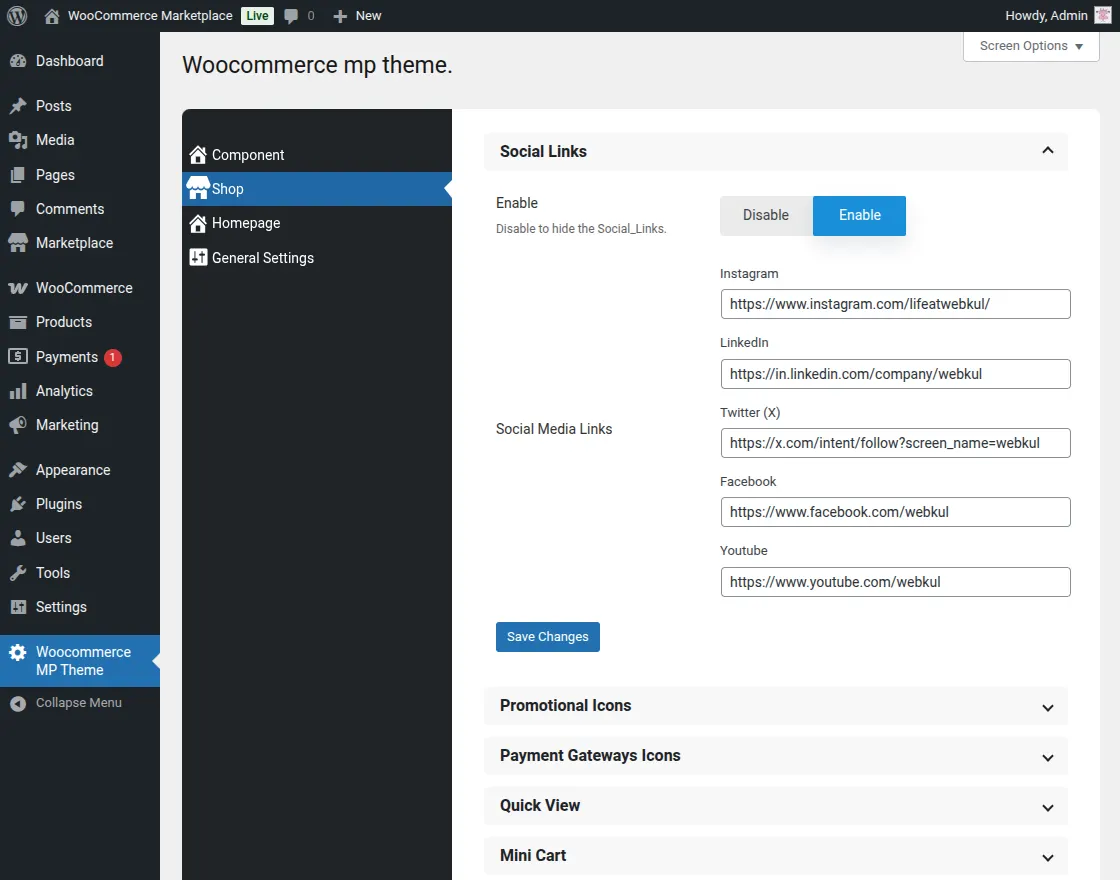
Task: Open the Media menu label
Action: pyautogui.click(x=55, y=140)
